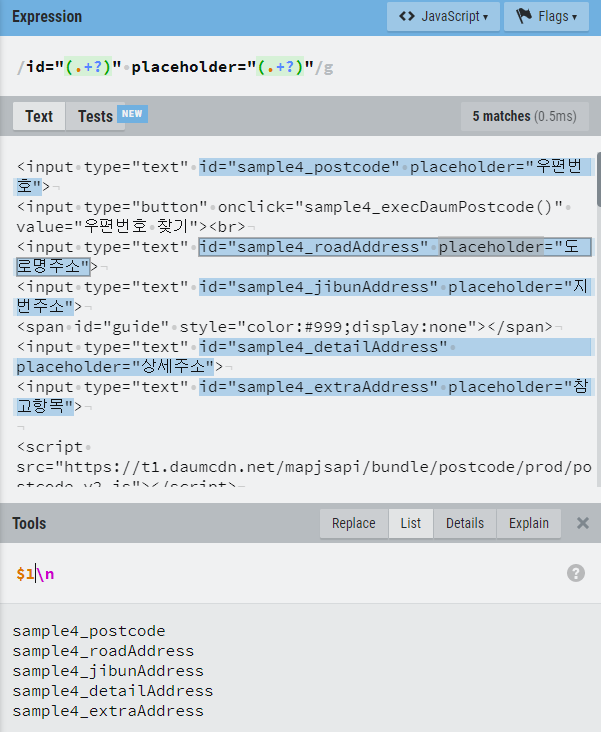The image size is (601, 732).
Task: Click the span id="guide" line
Action: [285, 327]
